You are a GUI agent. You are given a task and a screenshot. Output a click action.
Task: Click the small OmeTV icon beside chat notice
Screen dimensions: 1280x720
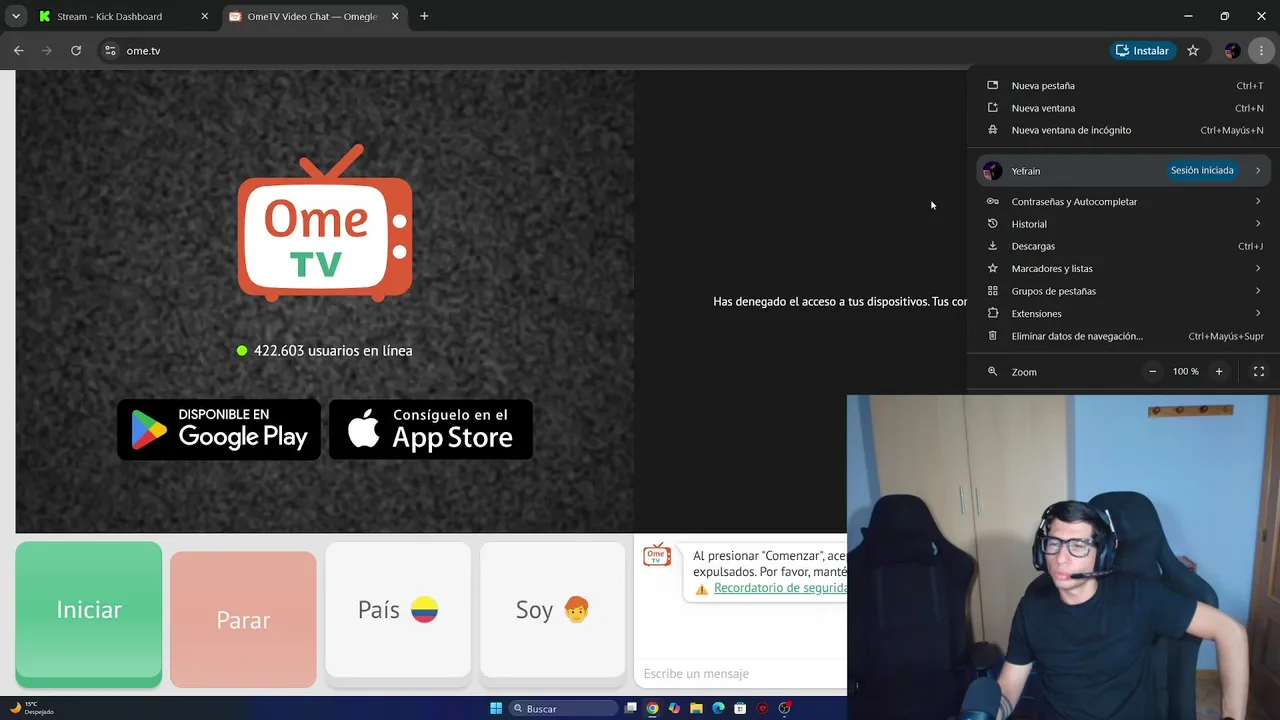coord(657,555)
